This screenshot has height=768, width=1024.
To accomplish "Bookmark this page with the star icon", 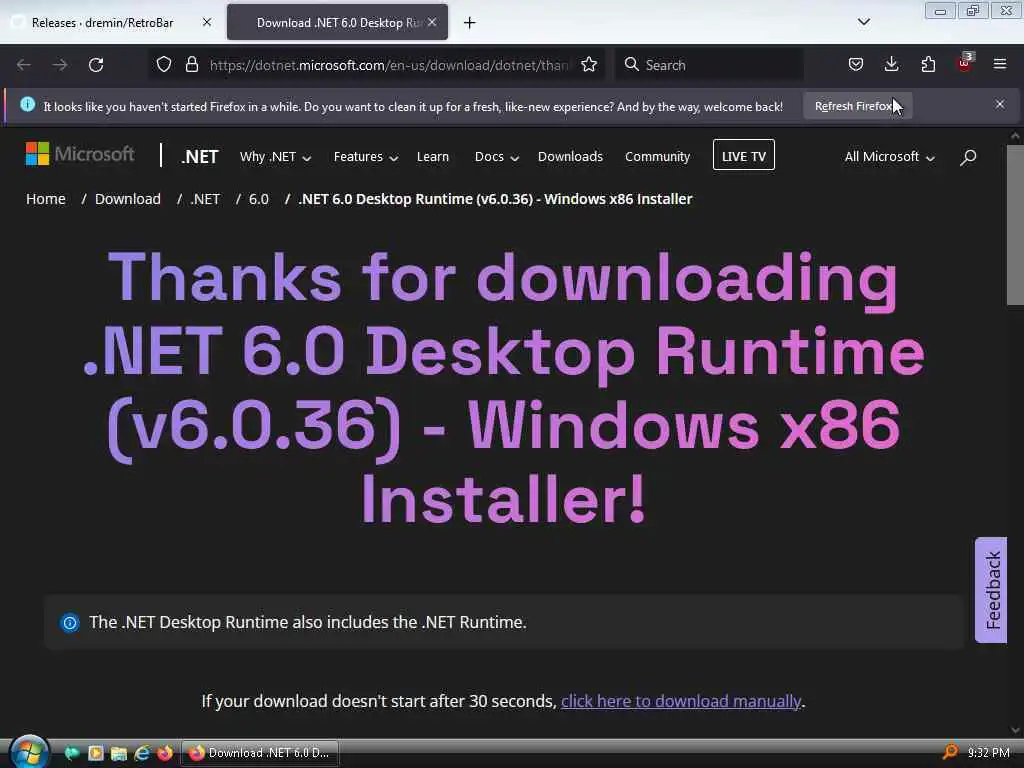I will click(589, 65).
